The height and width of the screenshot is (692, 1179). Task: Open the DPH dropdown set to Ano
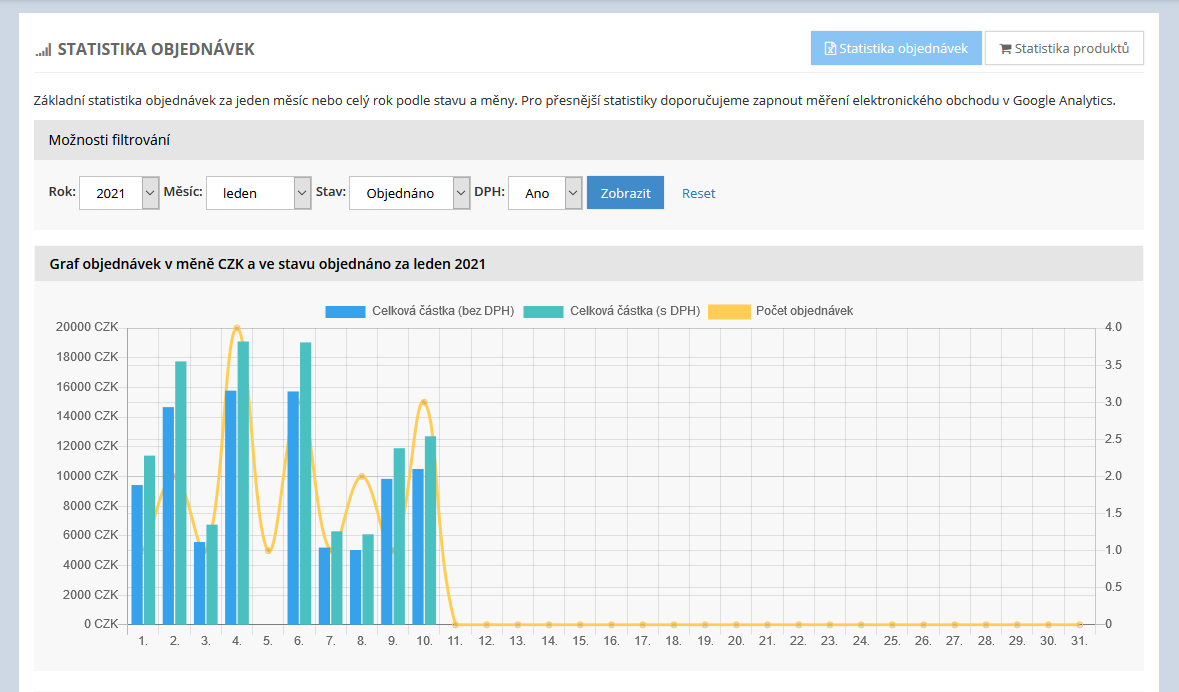[x=545, y=193]
